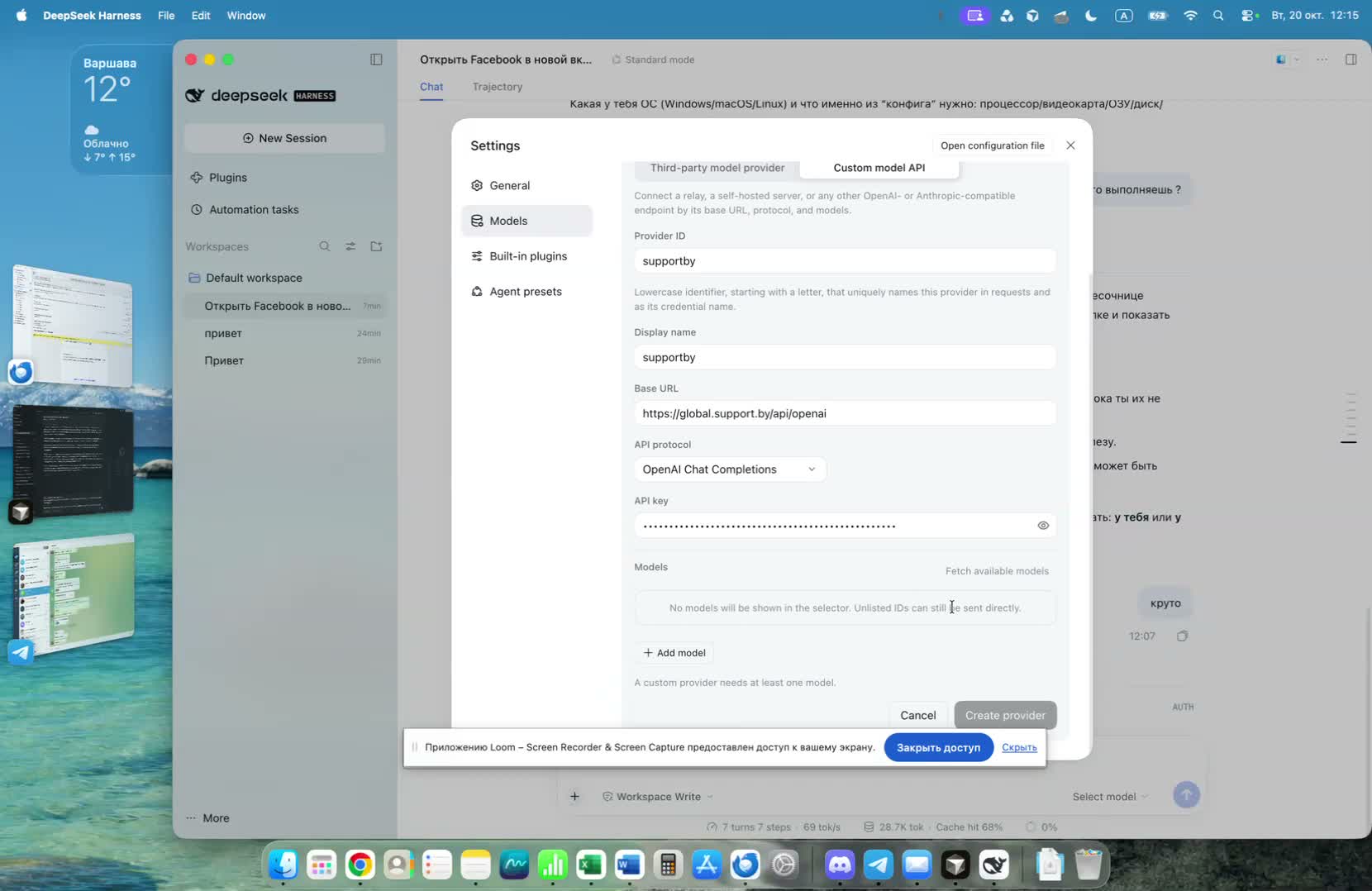The width and height of the screenshot is (1372, 891).
Task: Switch to Third-party model provider option
Action: [x=717, y=168]
